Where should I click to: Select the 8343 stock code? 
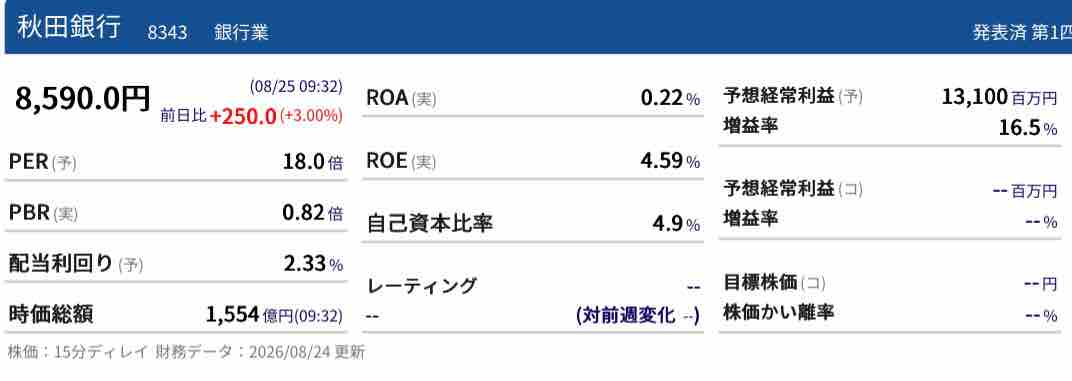[x=168, y=32]
